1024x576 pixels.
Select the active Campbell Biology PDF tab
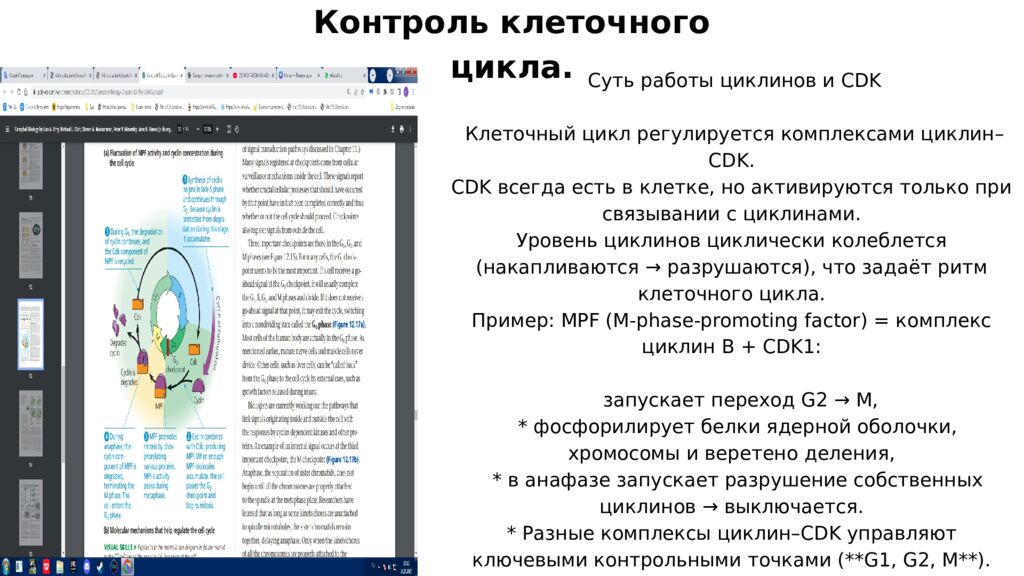160,75
